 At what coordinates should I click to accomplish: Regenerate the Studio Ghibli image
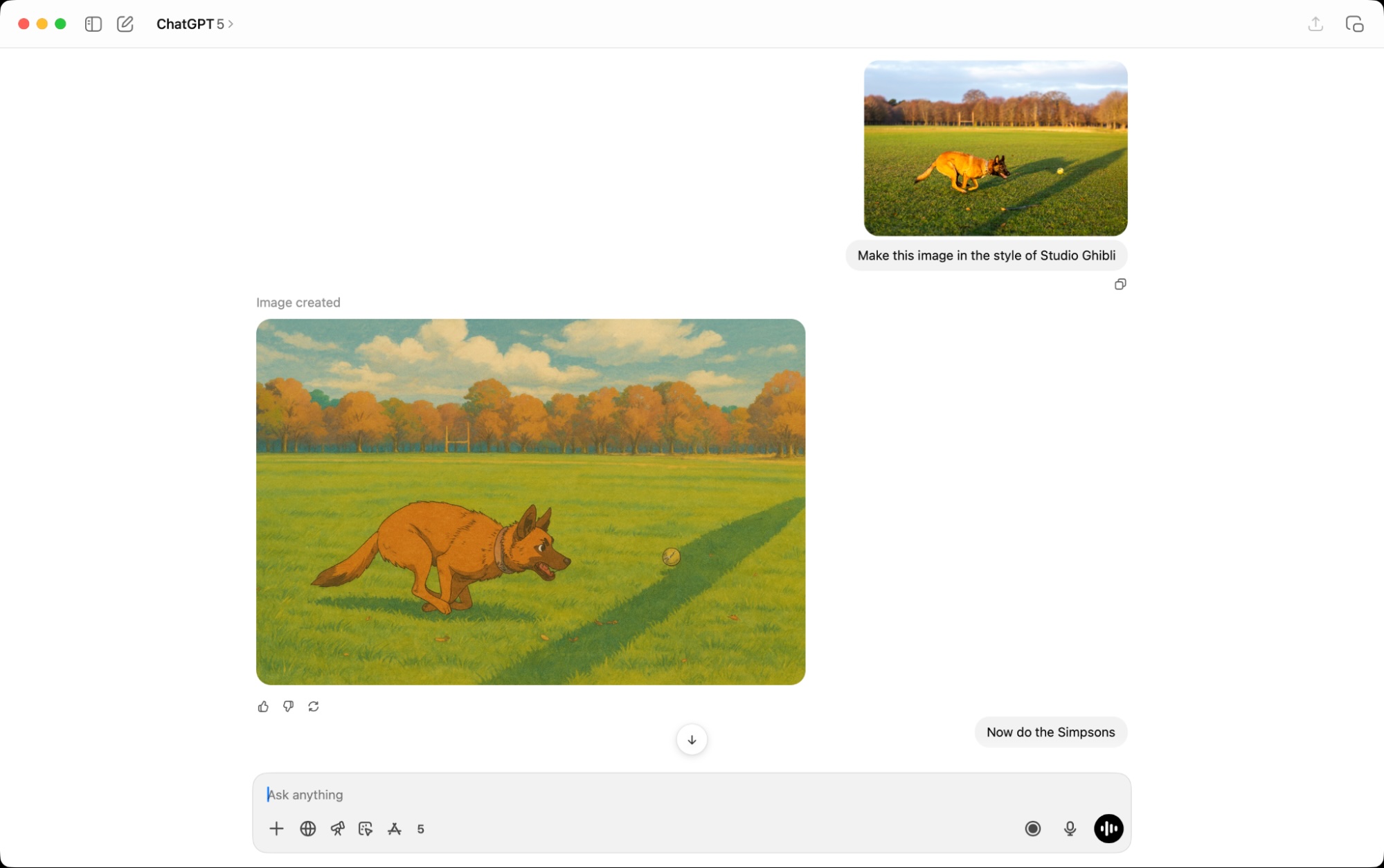[x=313, y=706]
